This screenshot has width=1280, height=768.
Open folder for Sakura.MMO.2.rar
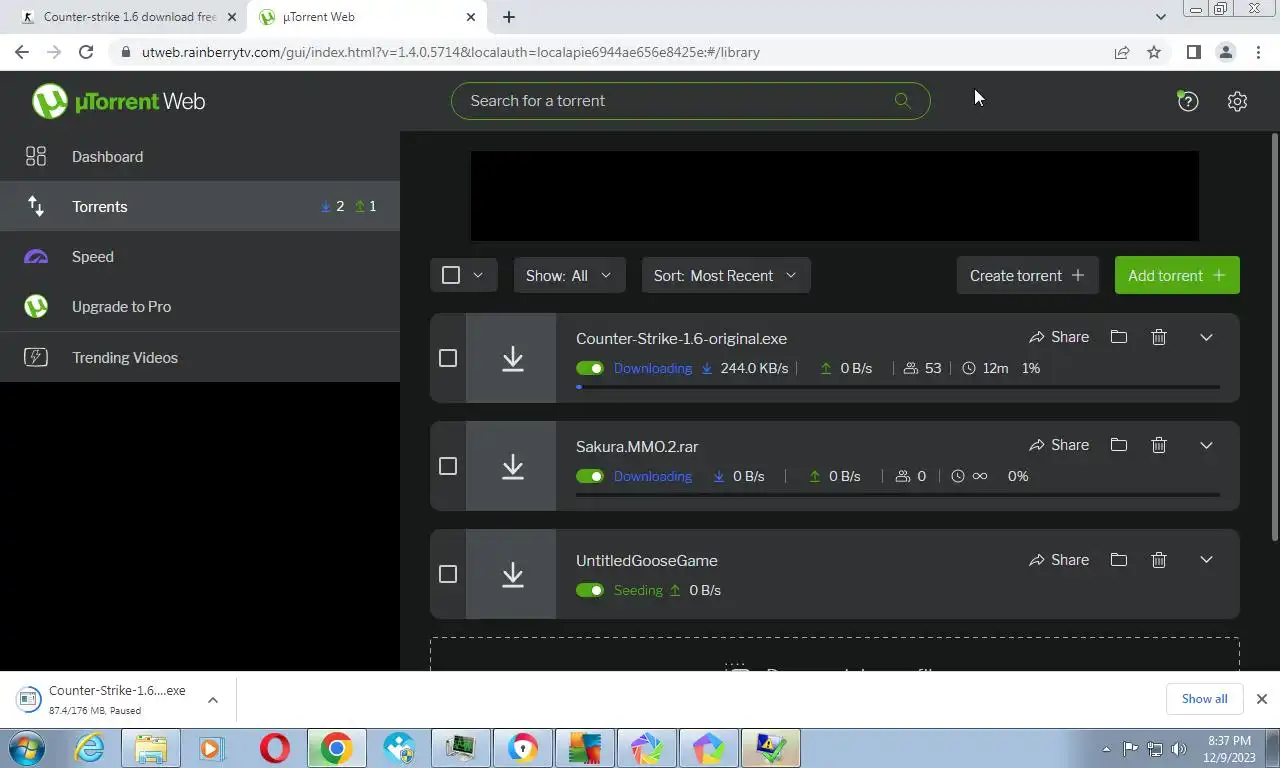[x=1119, y=445]
